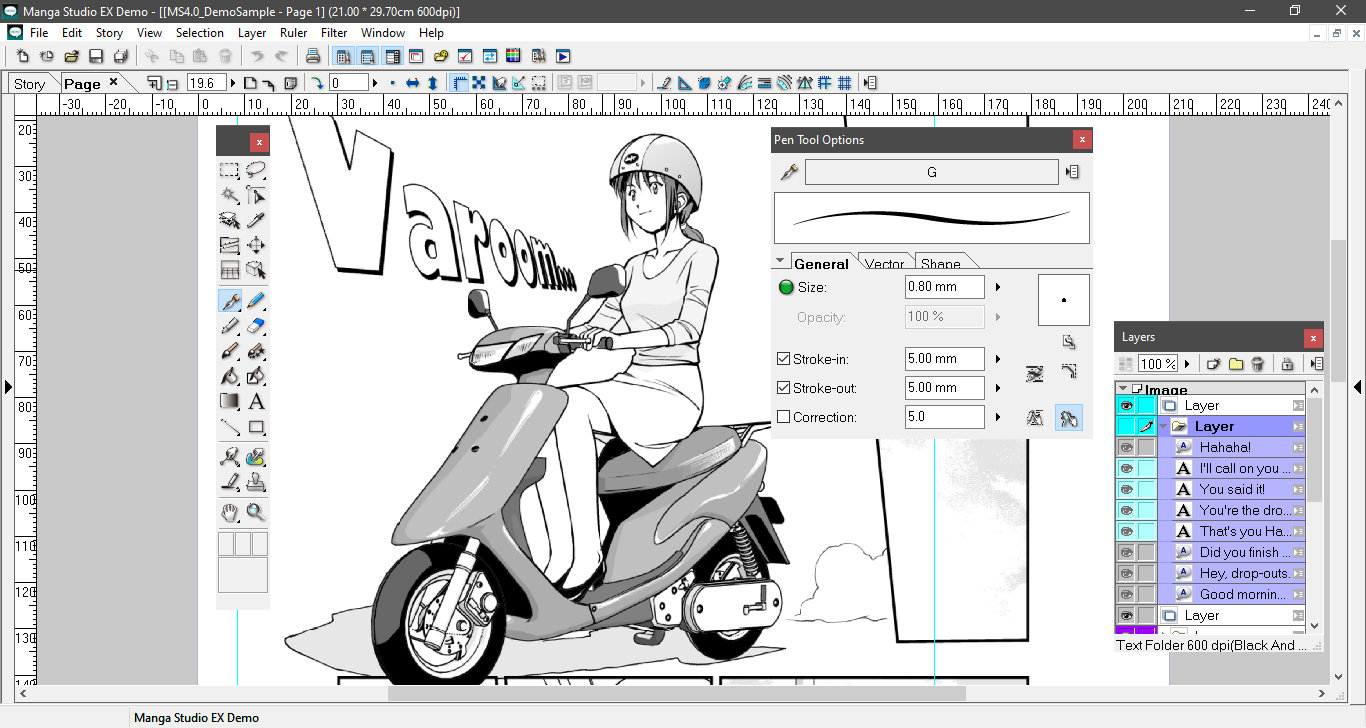The image size is (1366, 728).
Task: Click the horizontal canvas scrollbar
Action: click(x=676, y=692)
